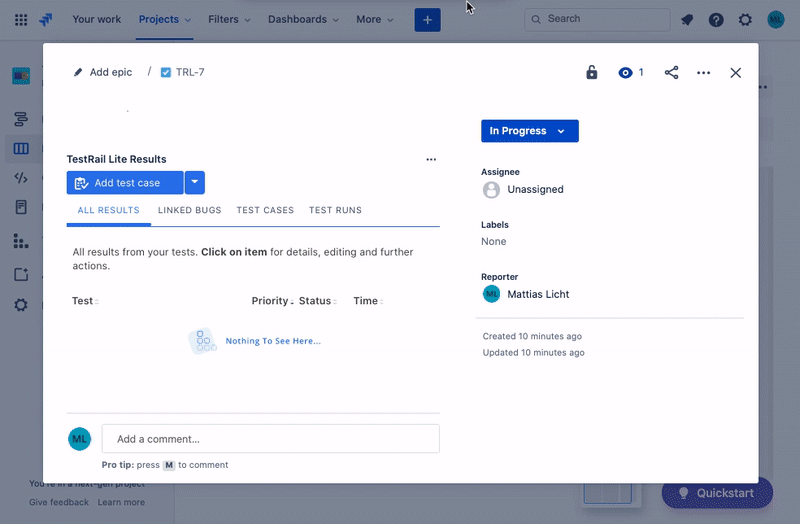Click the Add epic link
This screenshot has width=800, height=524.
pos(111,72)
